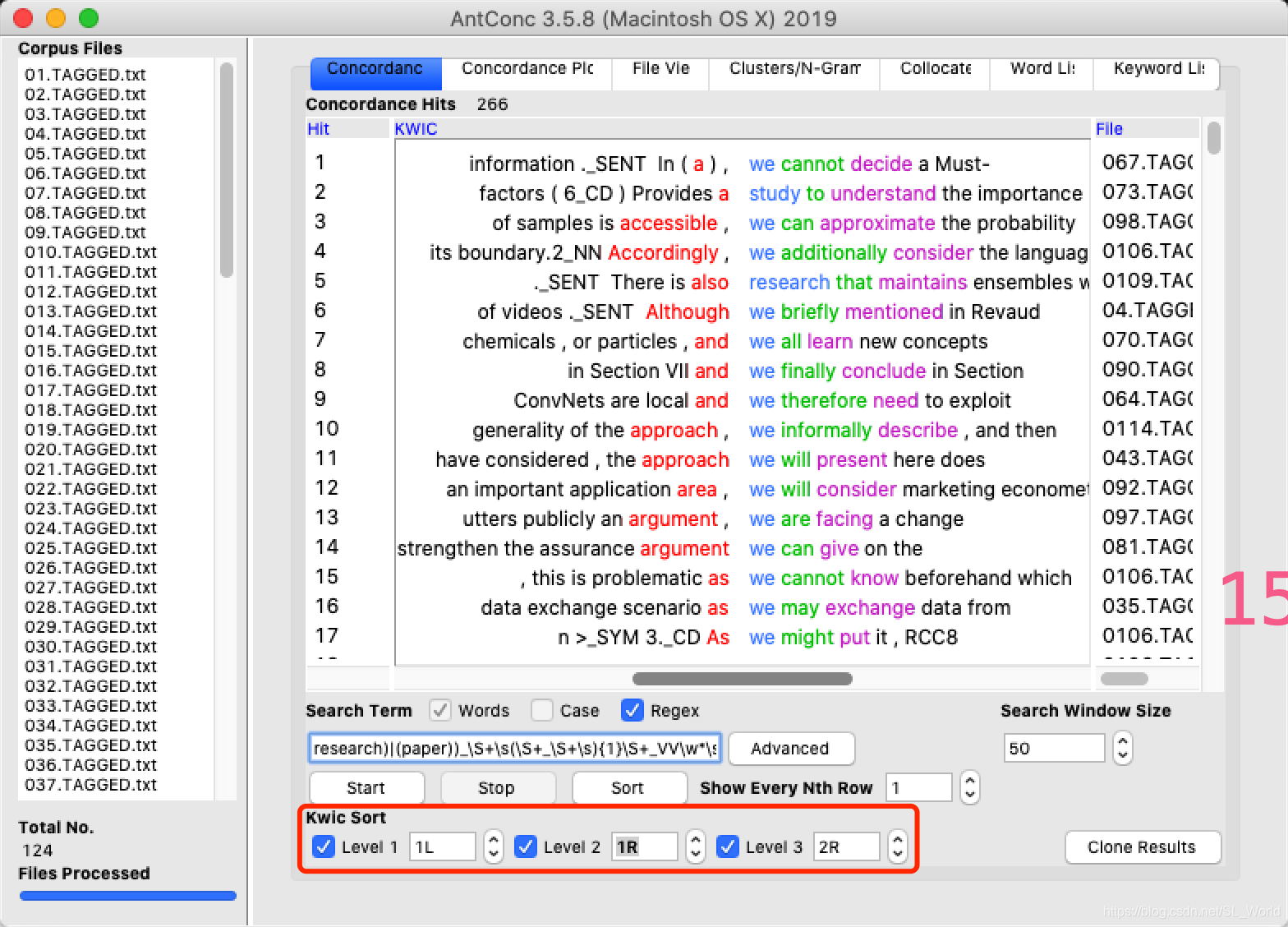
Task: Click file entry 04.TAGG in row 6
Action: point(1148,311)
